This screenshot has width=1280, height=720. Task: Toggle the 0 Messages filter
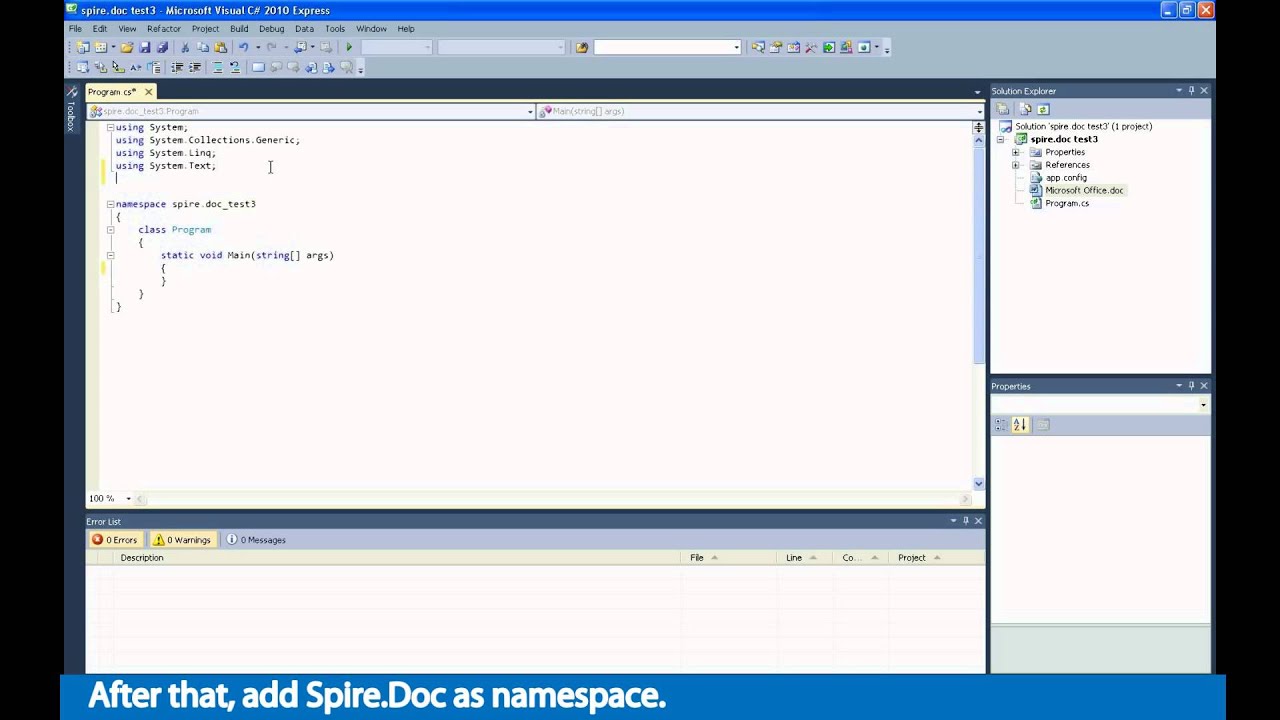coord(257,540)
